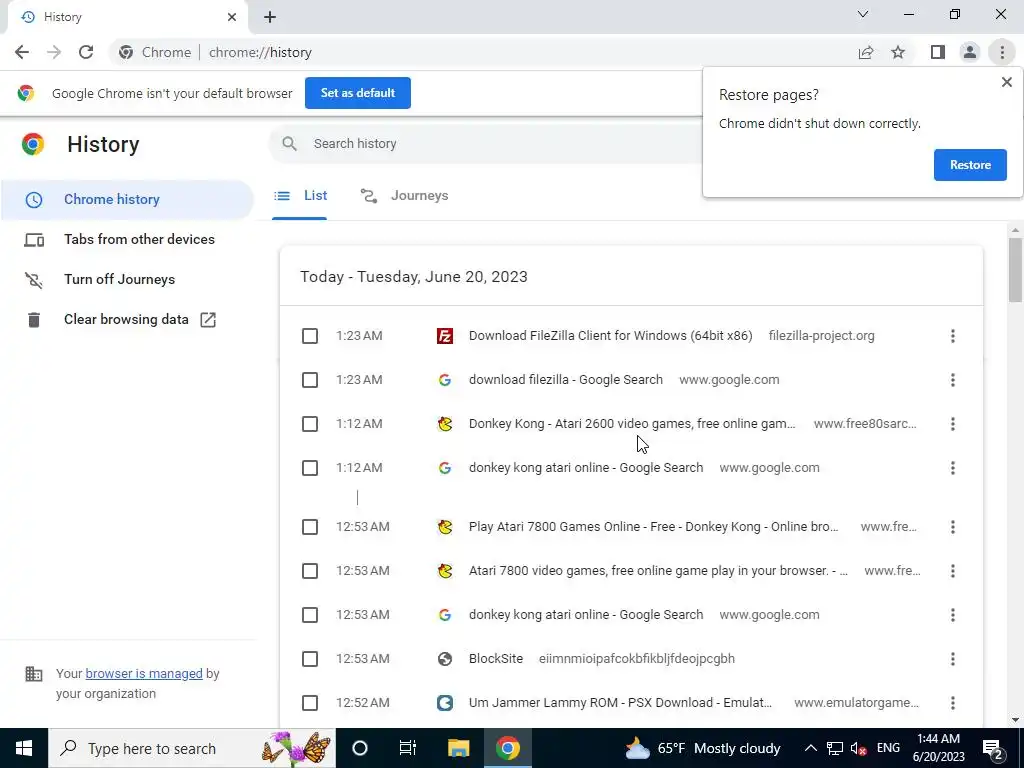The width and height of the screenshot is (1024, 768).
Task: Check the Download FileZilla Client entry checkbox
Action: pyautogui.click(x=310, y=336)
